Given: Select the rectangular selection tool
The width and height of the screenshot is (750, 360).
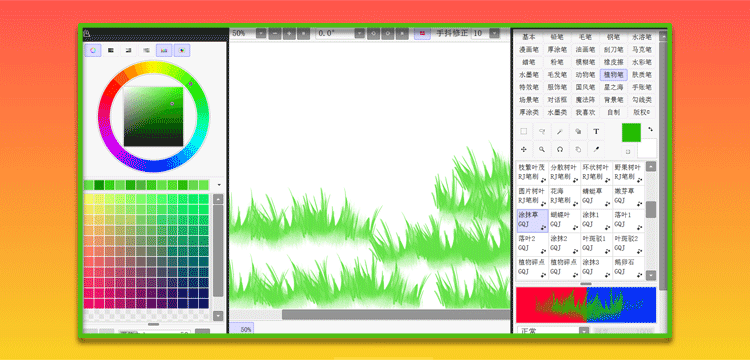Looking at the screenshot, I should (524, 131).
